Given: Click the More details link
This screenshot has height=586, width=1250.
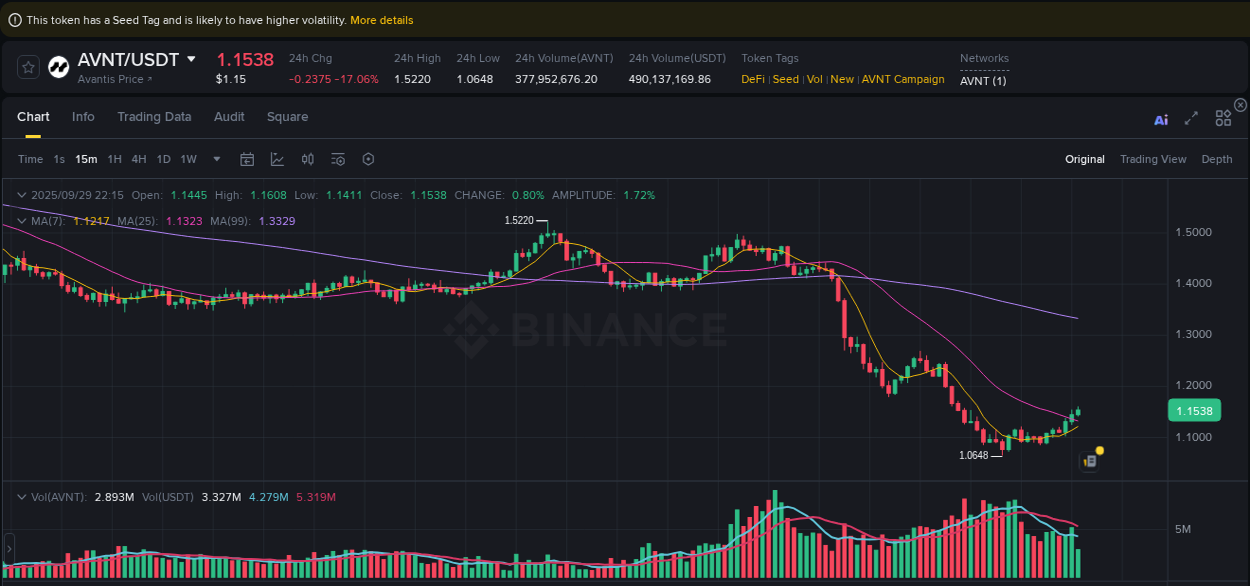Looking at the screenshot, I should pos(381,19).
